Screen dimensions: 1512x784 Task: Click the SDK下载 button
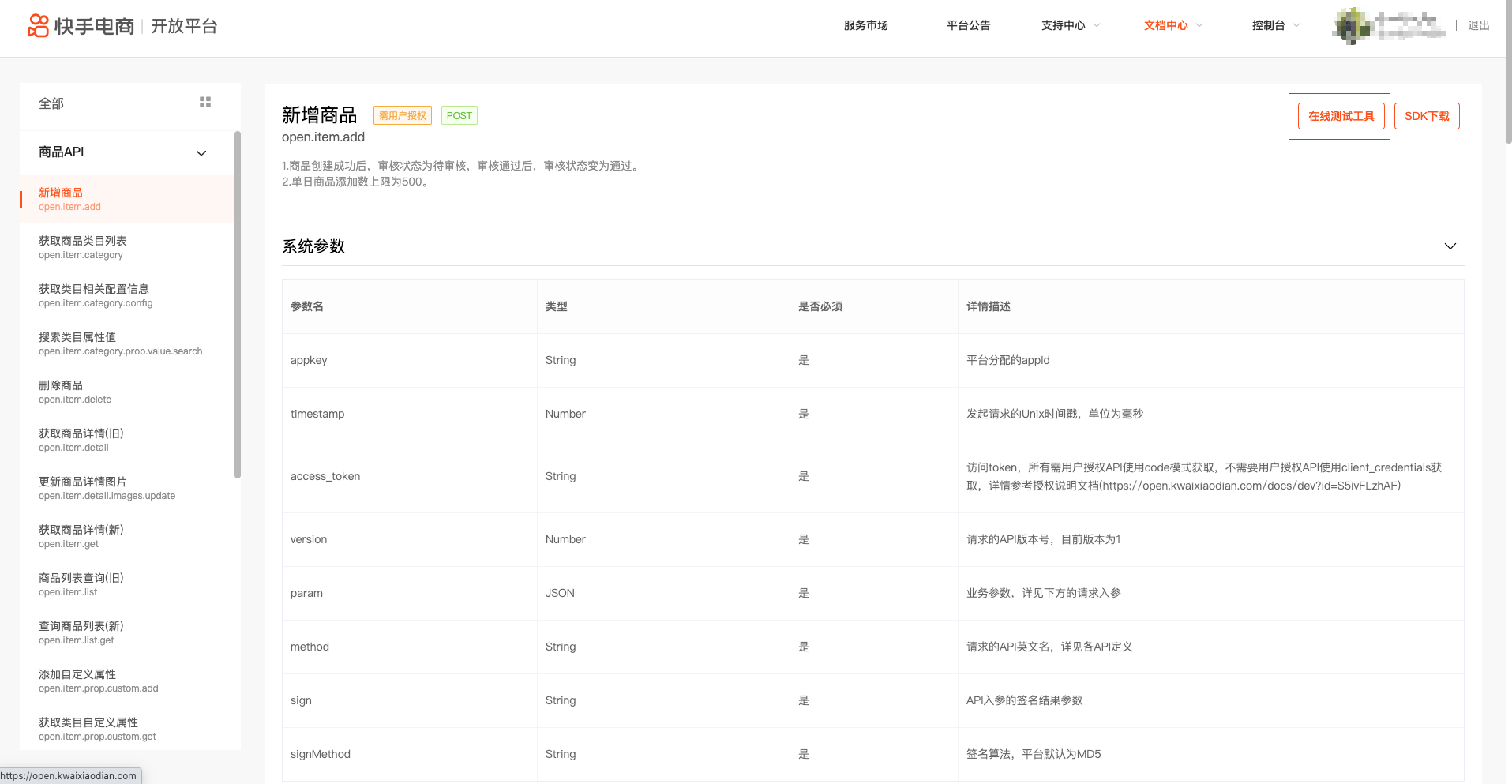coord(1427,116)
